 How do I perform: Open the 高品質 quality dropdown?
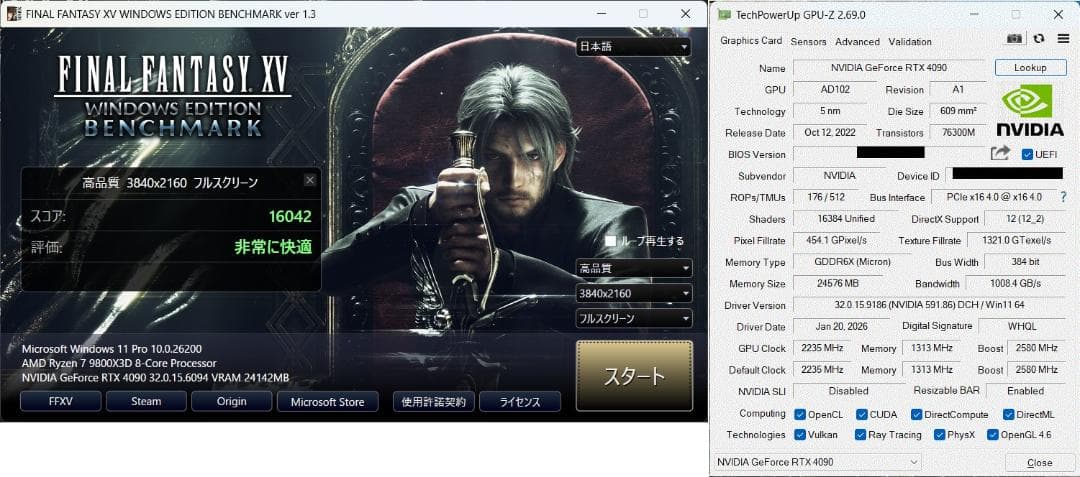coord(634,268)
